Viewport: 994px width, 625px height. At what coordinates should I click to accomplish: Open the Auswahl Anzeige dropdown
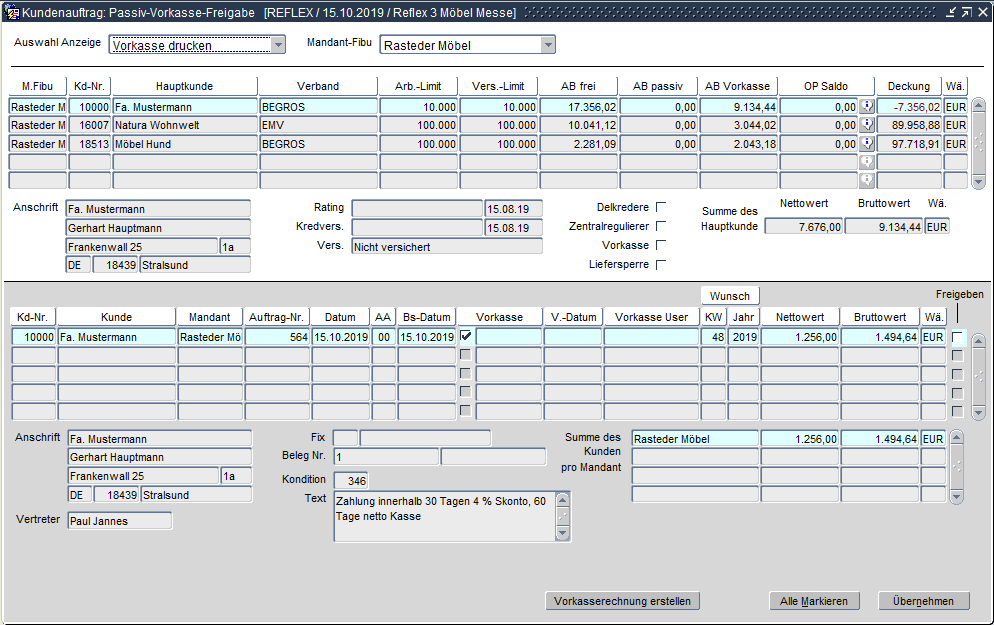click(278, 45)
